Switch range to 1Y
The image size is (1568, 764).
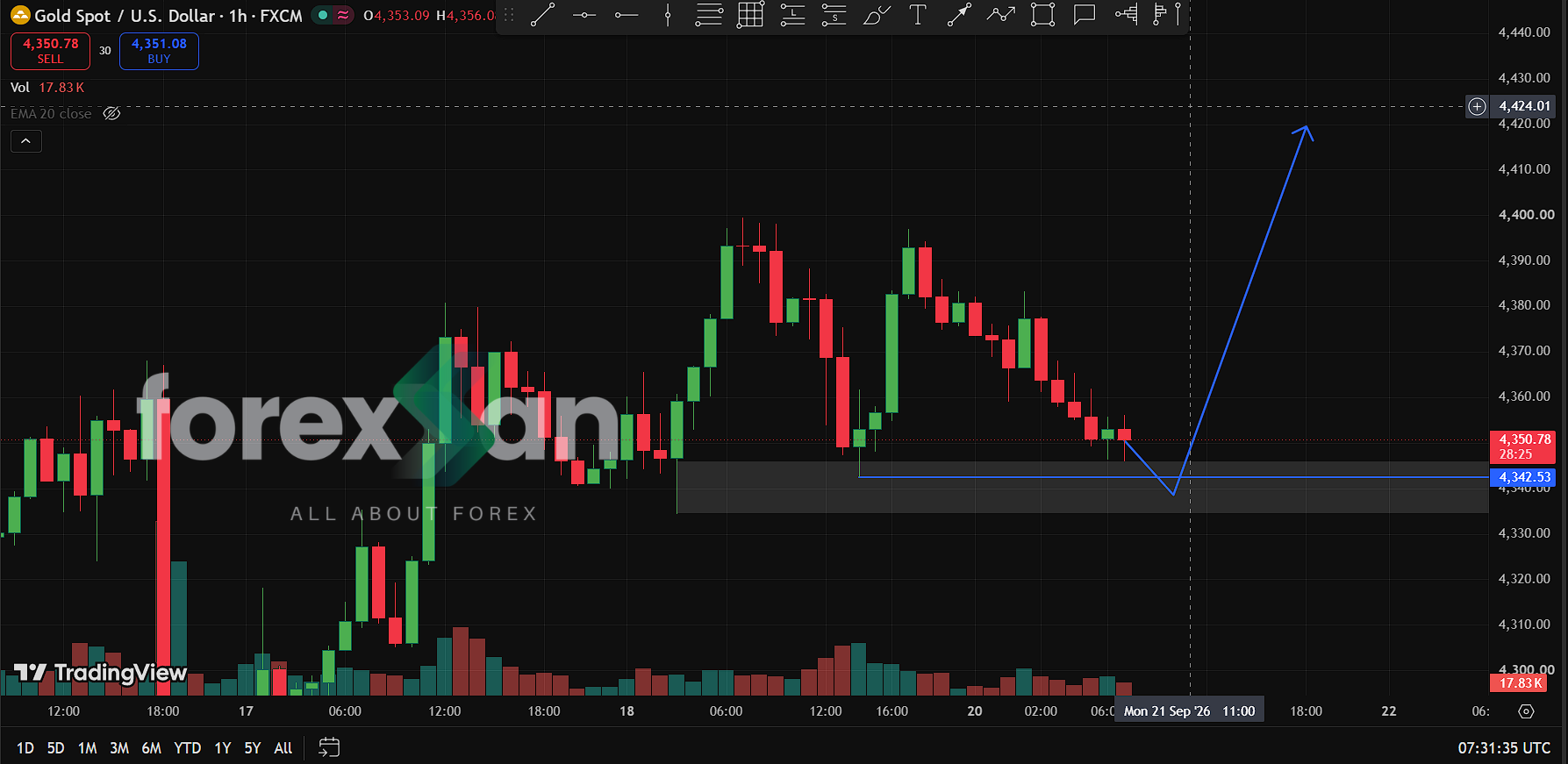pyautogui.click(x=223, y=748)
